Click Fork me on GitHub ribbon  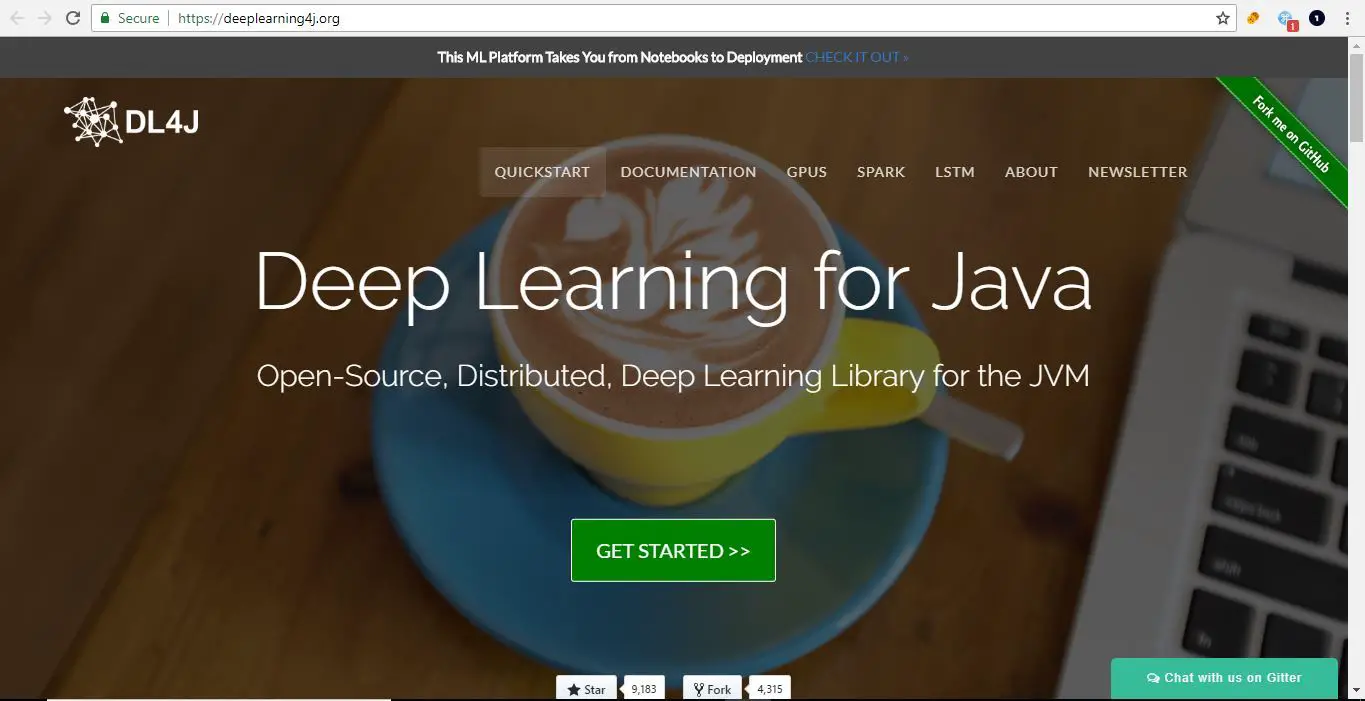(1292, 135)
